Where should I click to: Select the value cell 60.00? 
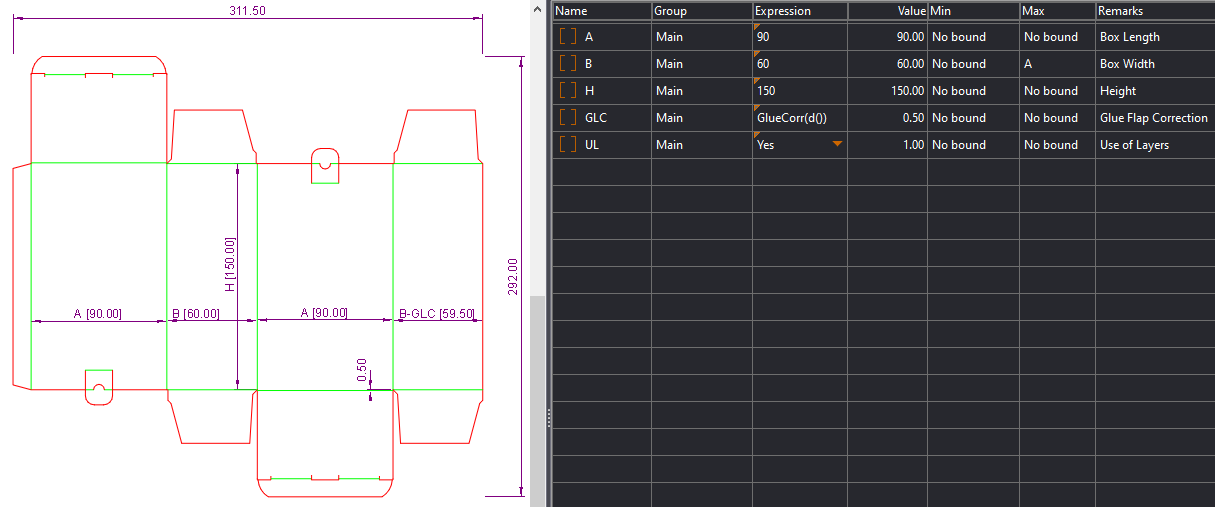[x=887, y=64]
